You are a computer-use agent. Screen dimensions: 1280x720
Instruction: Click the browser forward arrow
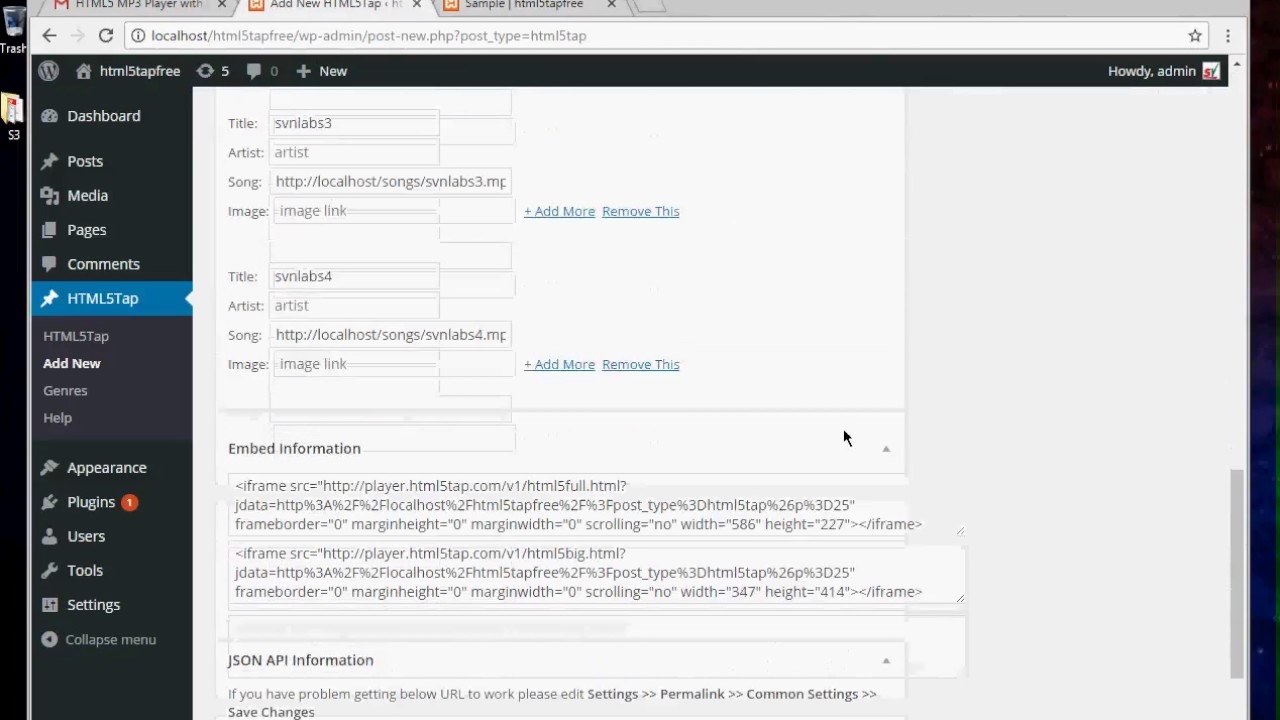[x=77, y=36]
